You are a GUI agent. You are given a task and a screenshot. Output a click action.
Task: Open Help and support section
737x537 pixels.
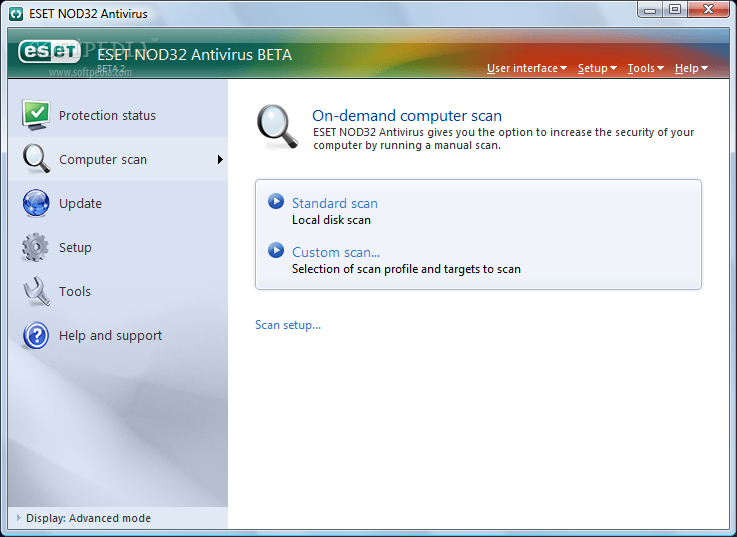110,336
